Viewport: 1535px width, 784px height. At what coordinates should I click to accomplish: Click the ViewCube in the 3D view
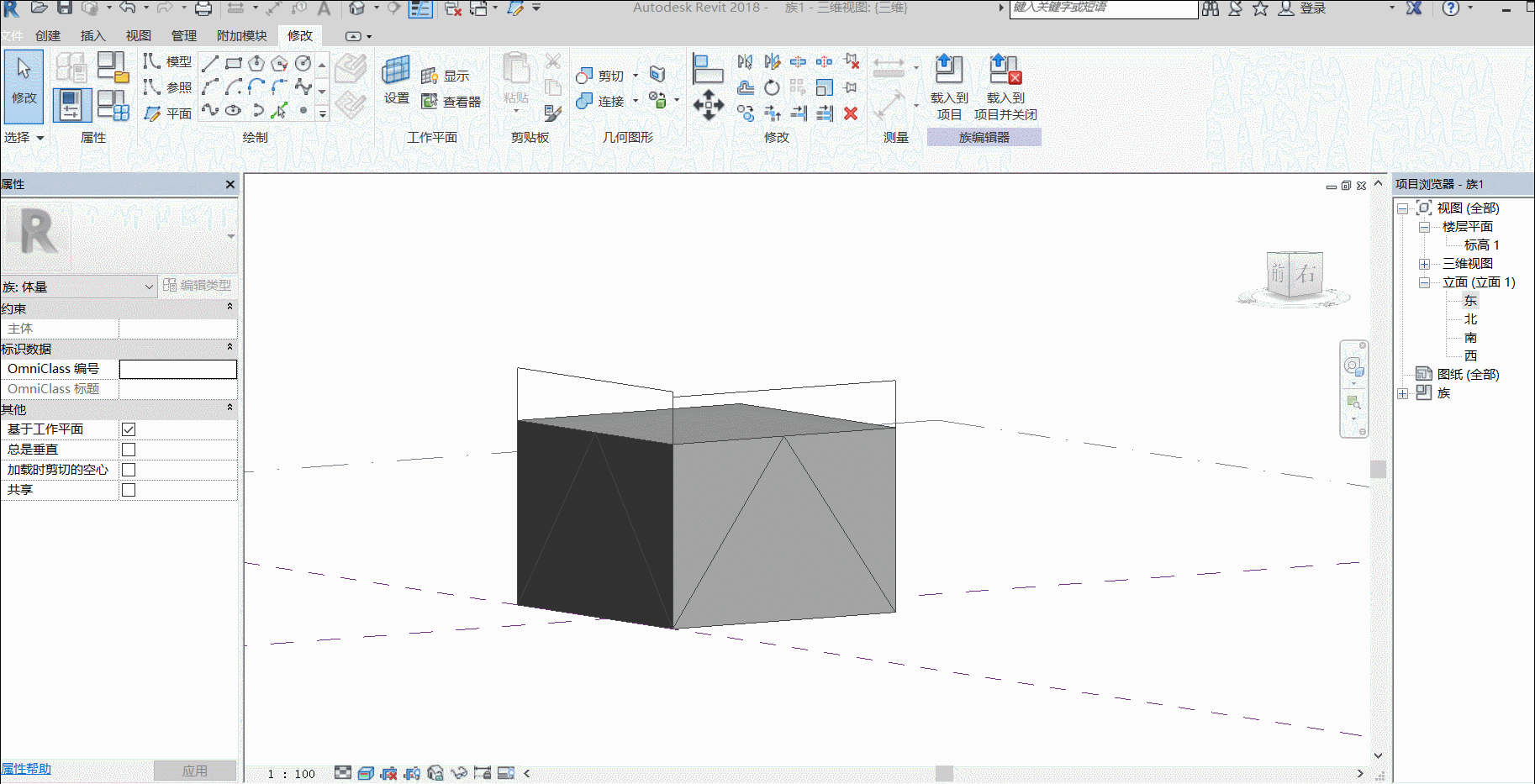point(1294,274)
